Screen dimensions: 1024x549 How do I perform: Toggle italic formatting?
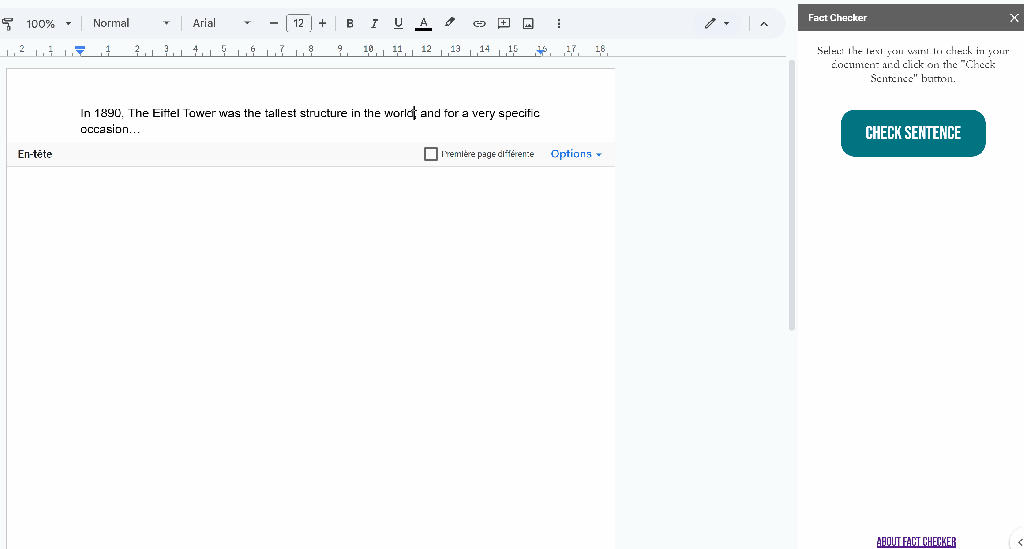(x=374, y=23)
